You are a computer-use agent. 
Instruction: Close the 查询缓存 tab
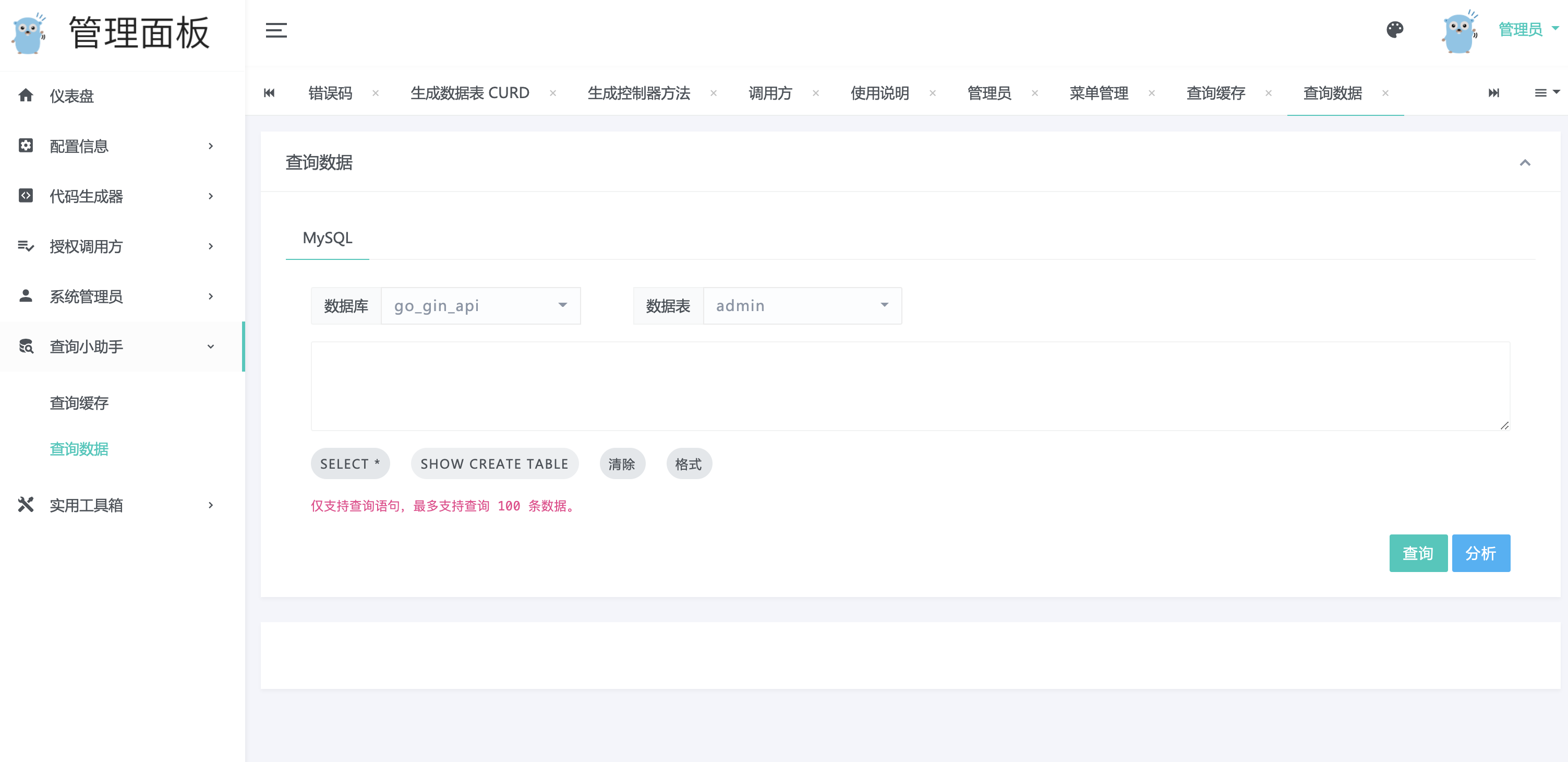tap(1269, 93)
